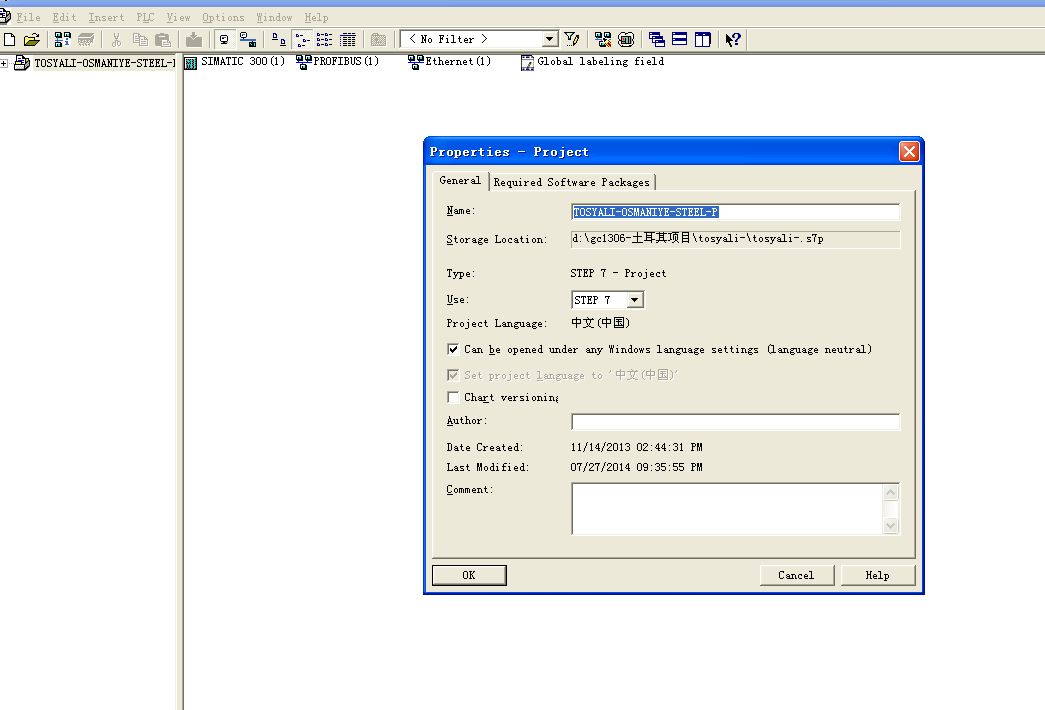The width and height of the screenshot is (1045, 710).
Task: Click the Up One Level folder icon
Action: coord(379,39)
